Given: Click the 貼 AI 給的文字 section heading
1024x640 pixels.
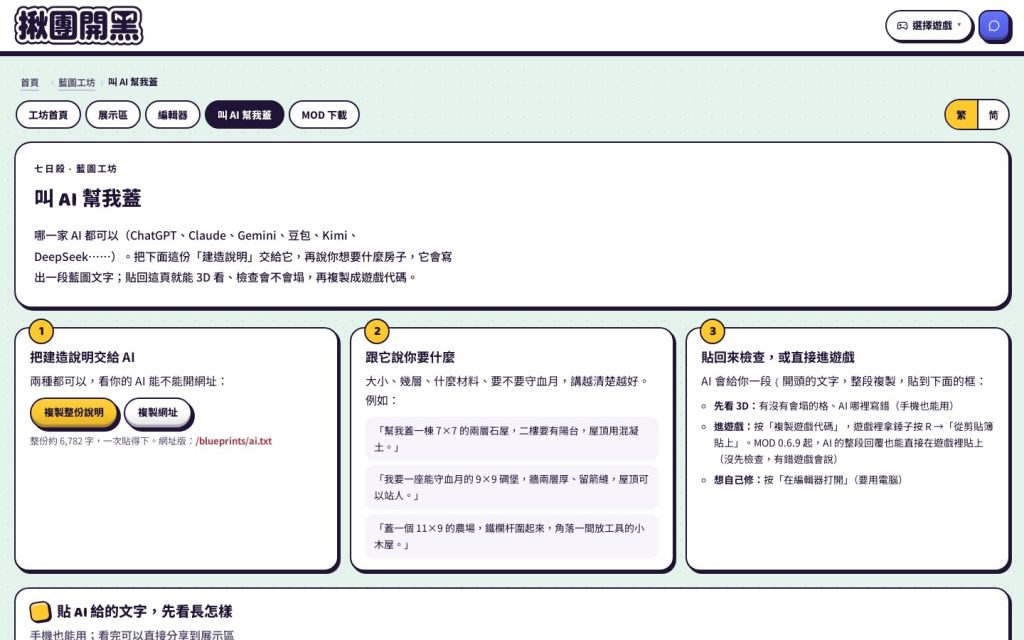Looking at the screenshot, I should [144, 611].
